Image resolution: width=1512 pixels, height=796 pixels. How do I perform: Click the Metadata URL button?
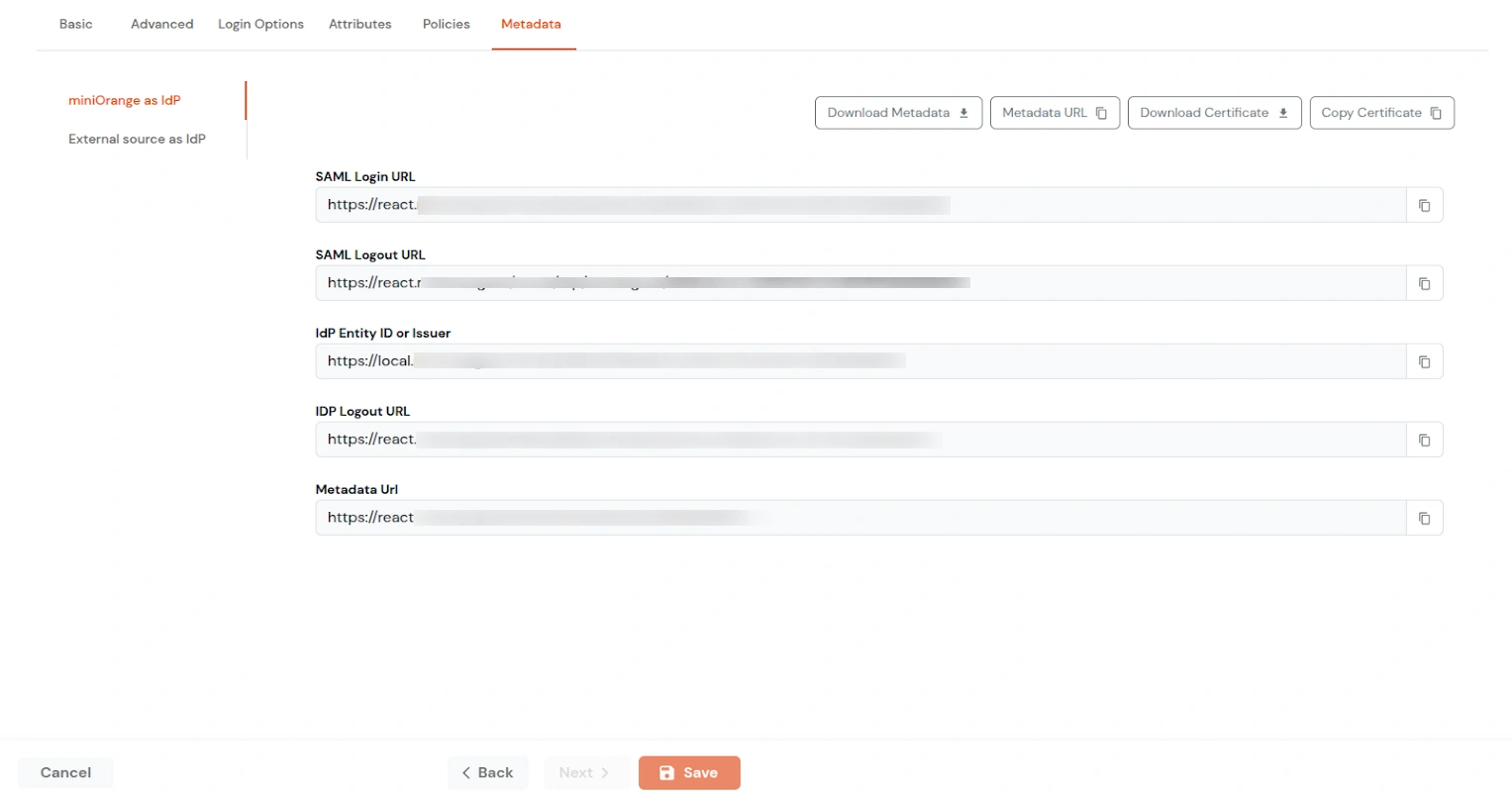pos(1055,112)
